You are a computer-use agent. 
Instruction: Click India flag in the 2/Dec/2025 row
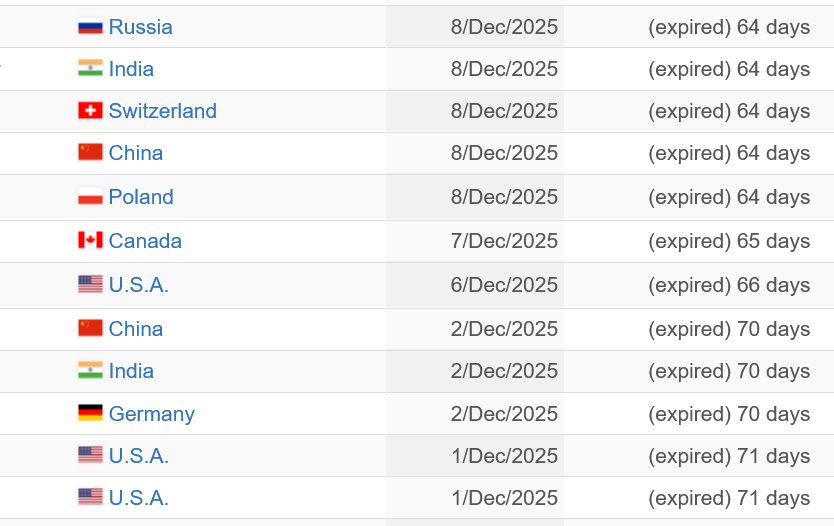click(90, 371)
